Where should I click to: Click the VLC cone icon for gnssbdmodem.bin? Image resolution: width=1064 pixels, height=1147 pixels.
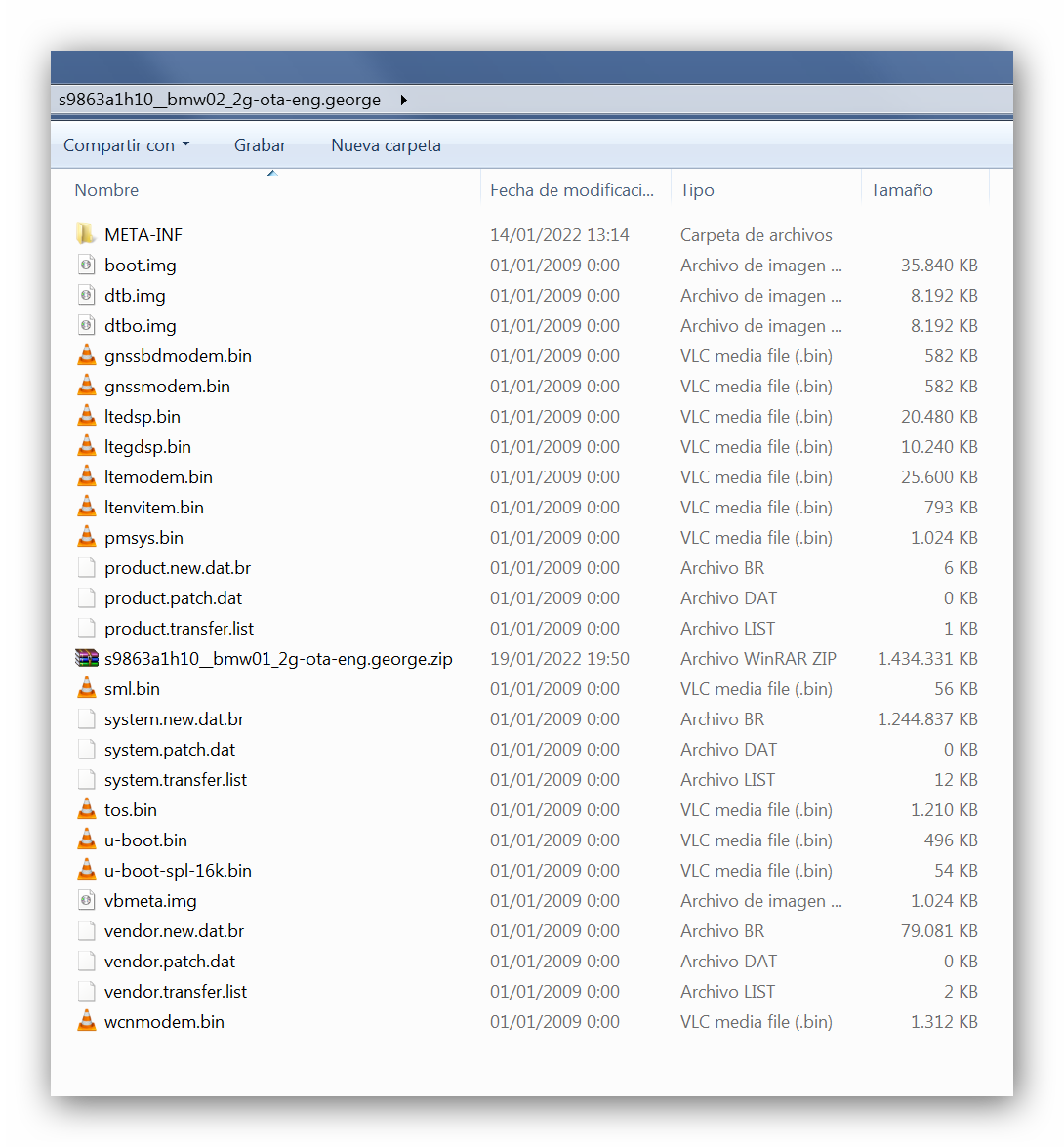tap(86, 355)
